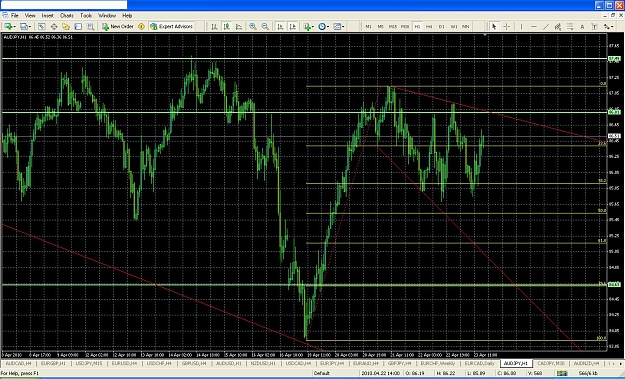Image resolution: width=625 pixels, height=379 pixels.
Task: Open the Indicators list dropdown
Action: tap(308, 26)
